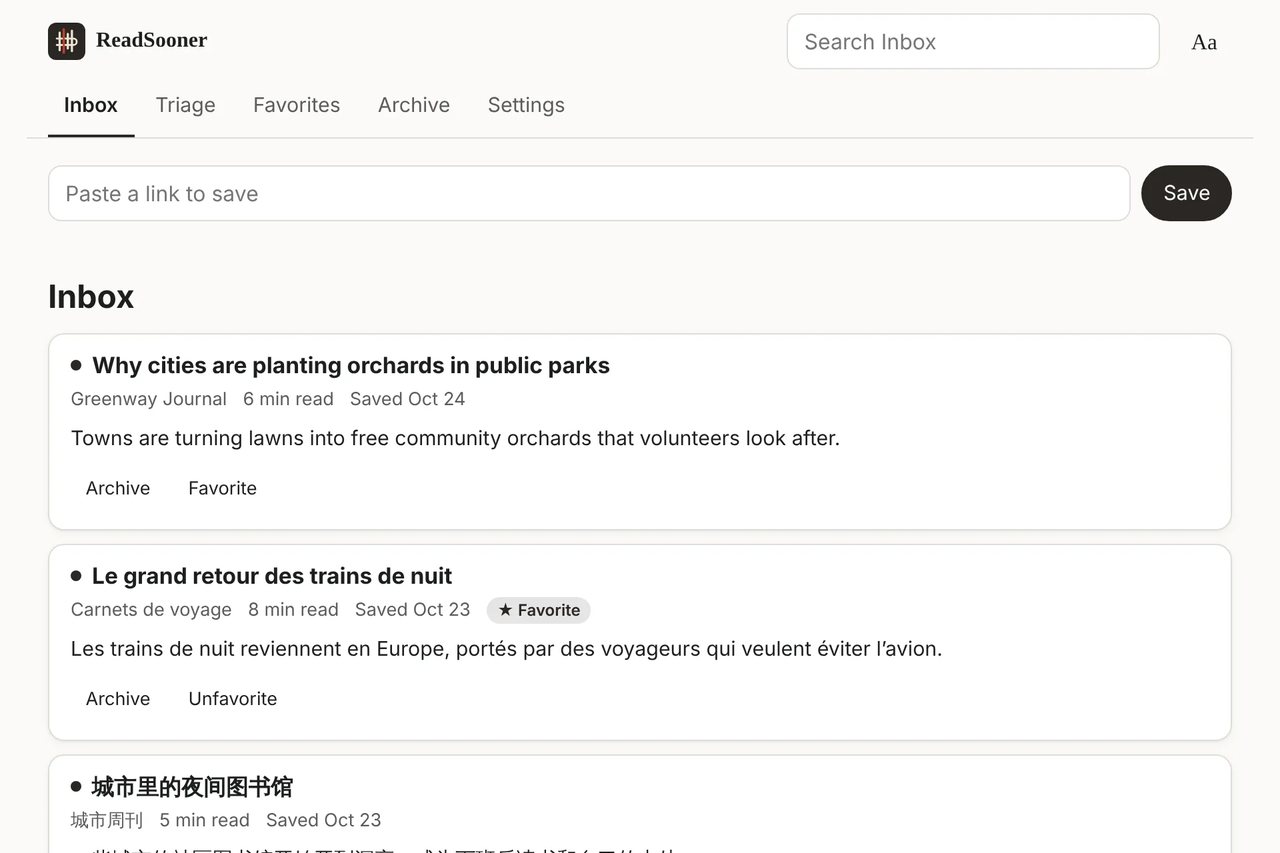
Task: Archive the orchards in public parks article
Action: tap(118, 488)
